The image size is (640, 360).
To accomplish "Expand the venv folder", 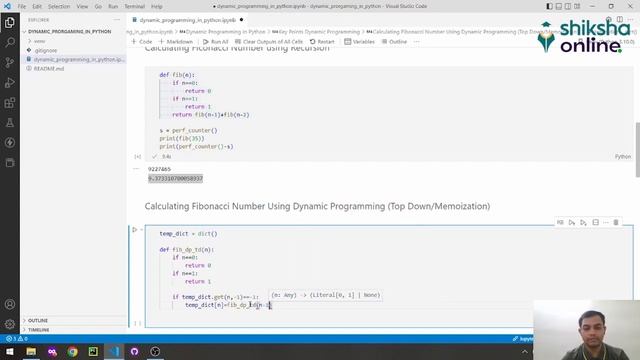I will [x=40, y=41].
